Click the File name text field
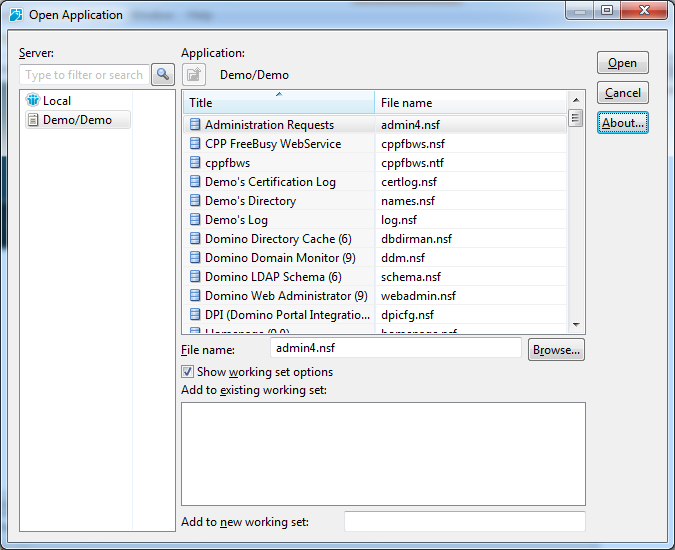This screenshot has height=550, width=675. coord(396,348)
